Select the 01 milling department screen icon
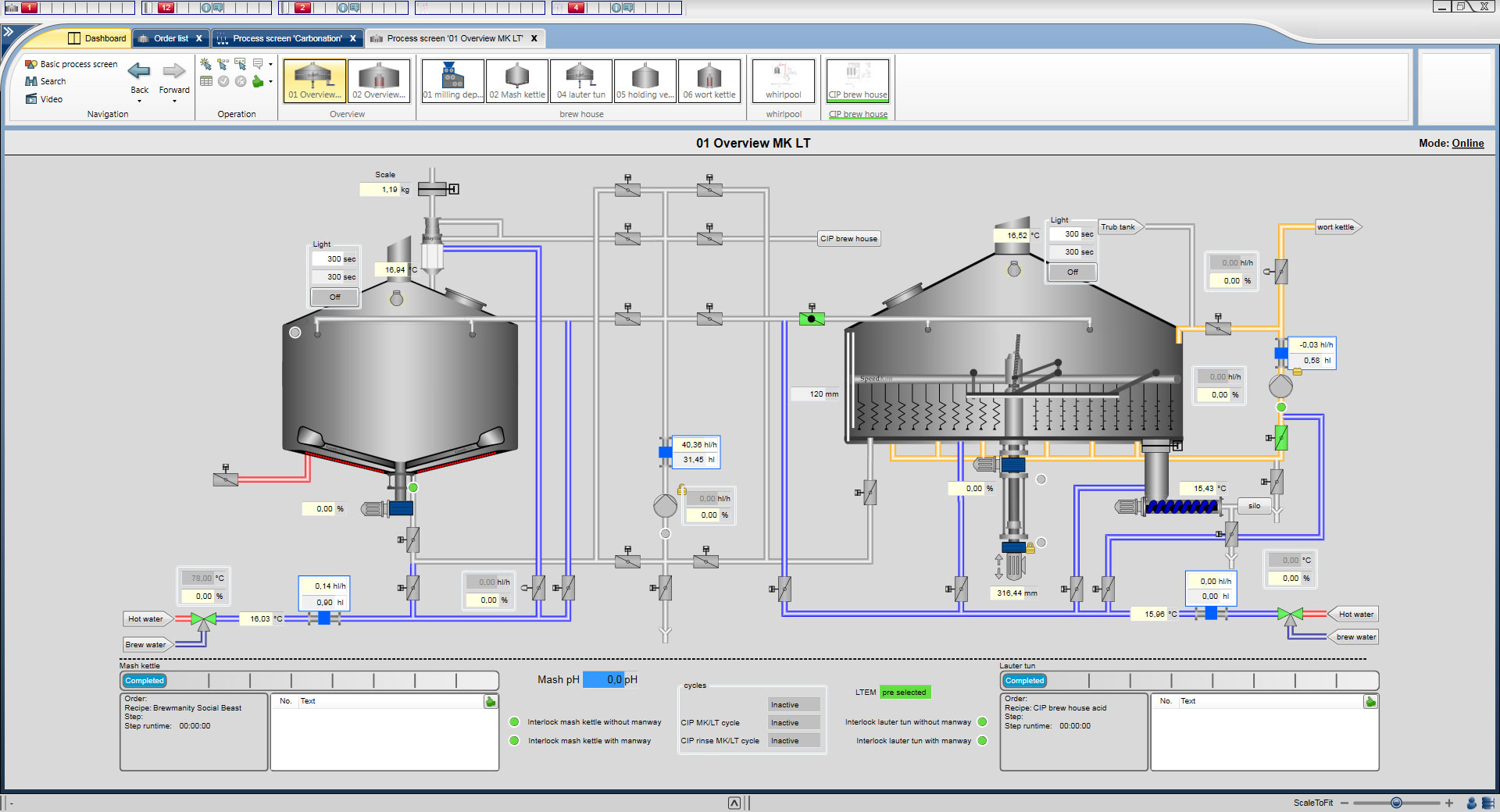1500x812 pixels. [x=453, y=80]
